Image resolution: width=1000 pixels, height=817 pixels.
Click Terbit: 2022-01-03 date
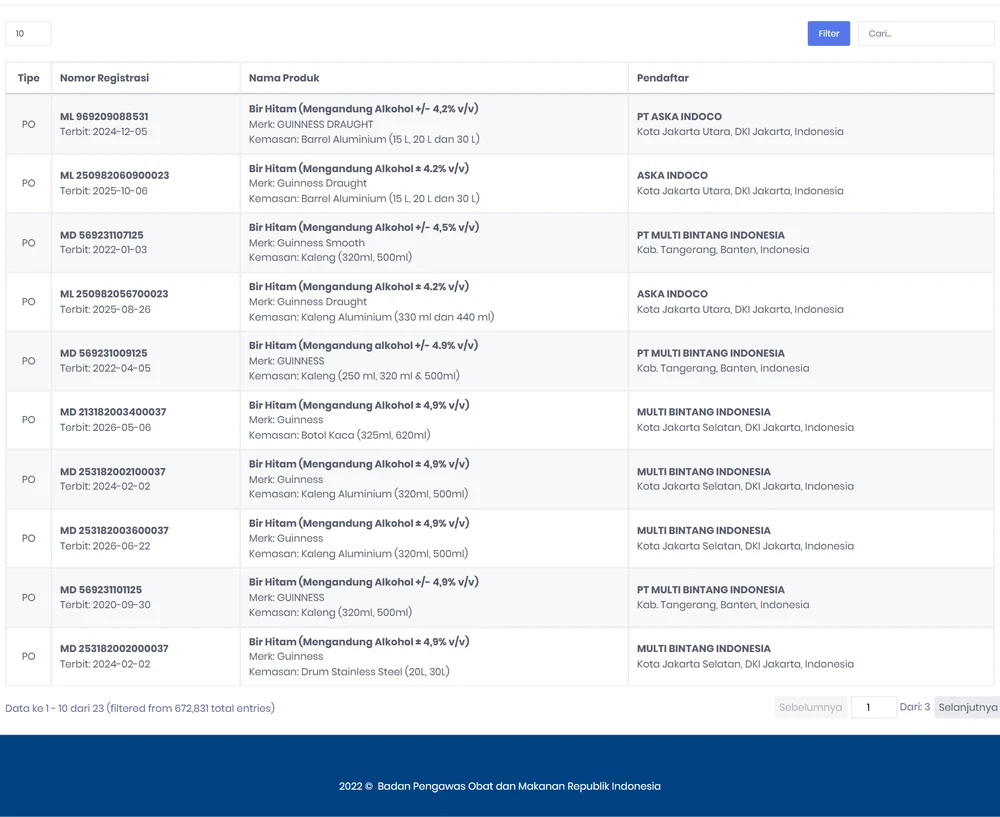[103, 250]
